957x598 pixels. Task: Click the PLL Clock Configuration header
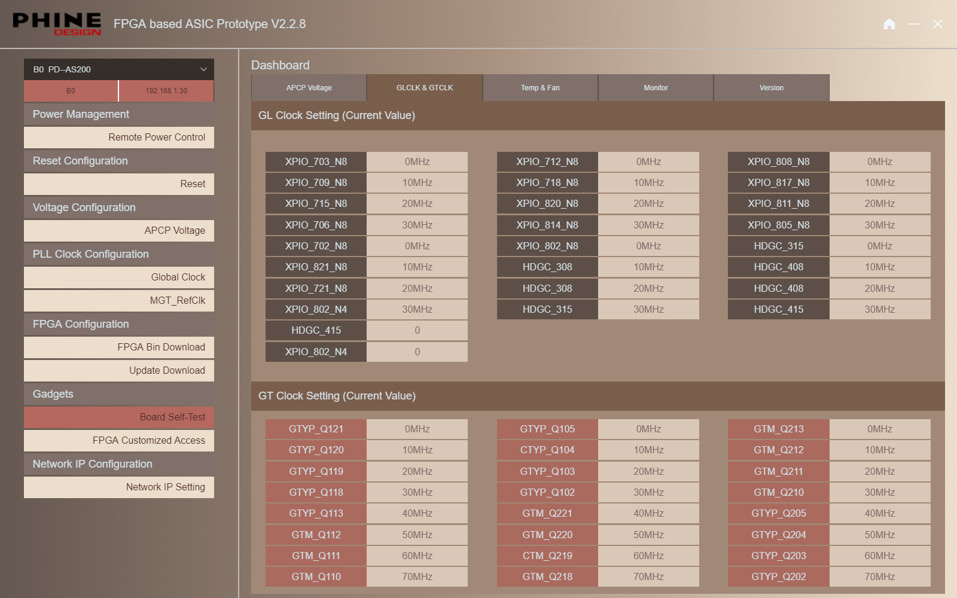pyautogui.click(x=119, y=254)
